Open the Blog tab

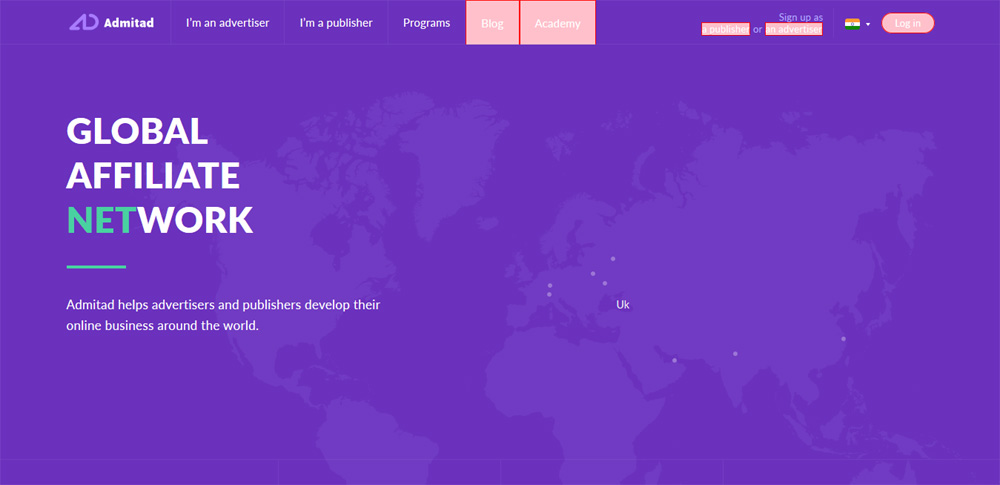492,23
